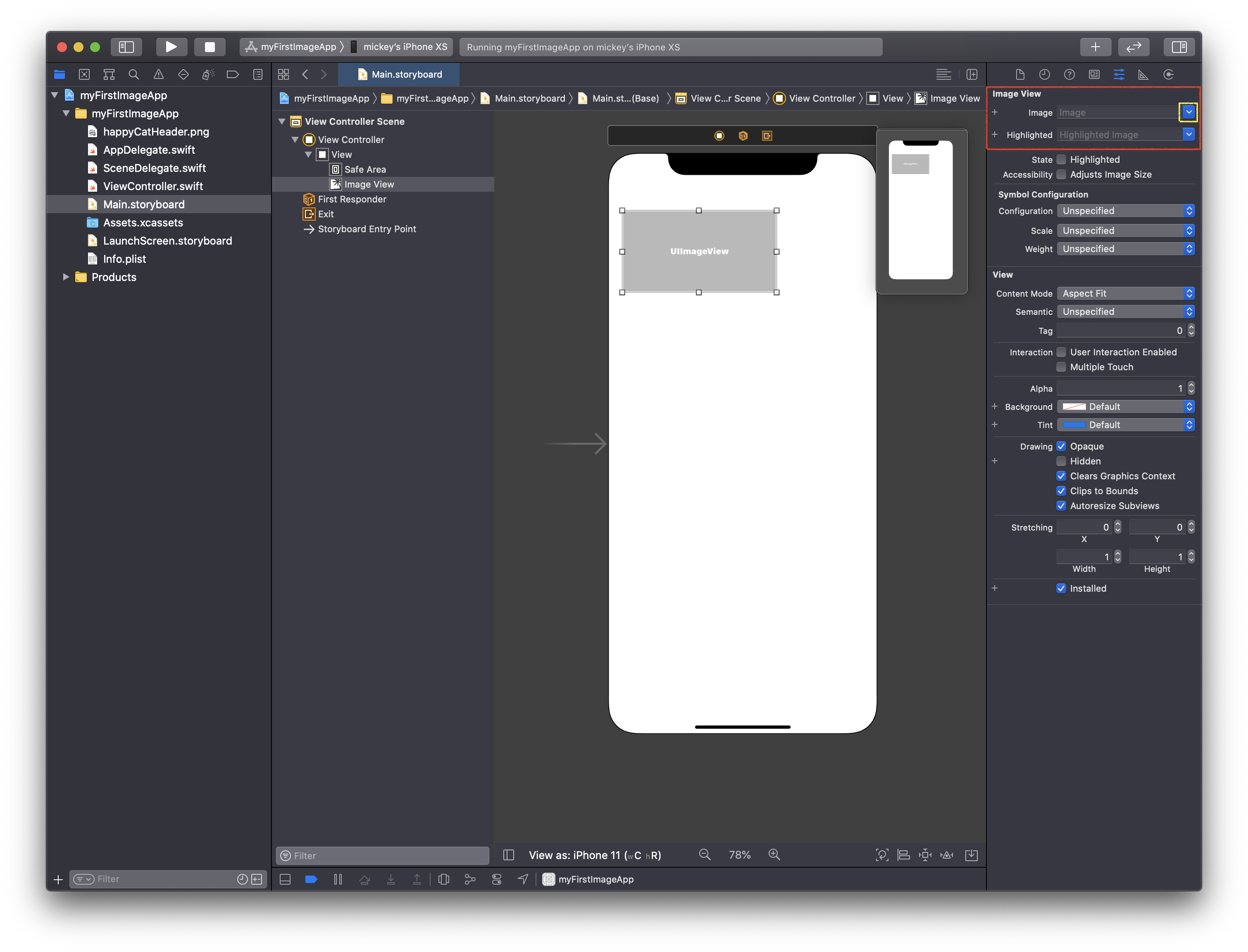Screen dimensions: 1248x952
Task: Open the Breakpoint navigator
Action: pos(232,74)
